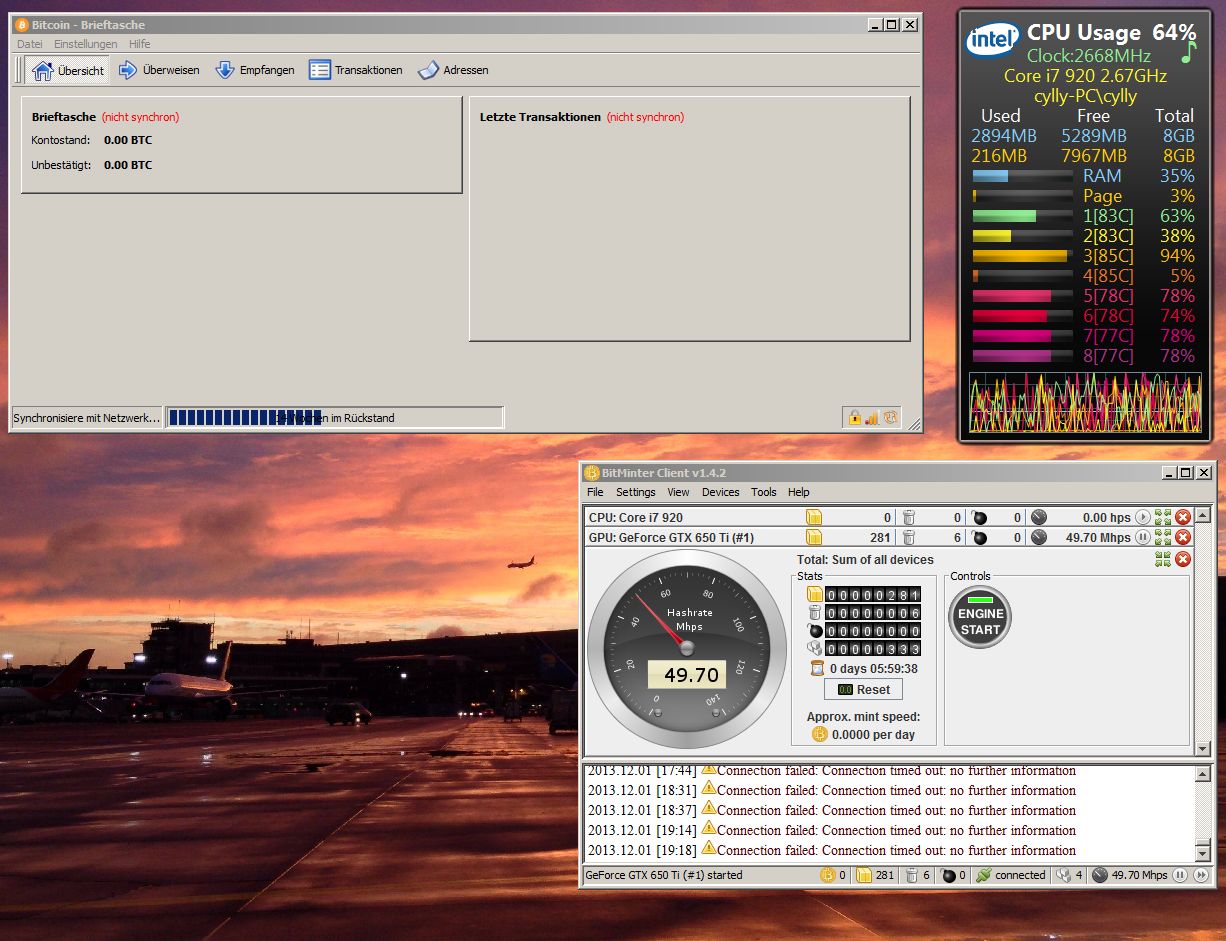
Task: Click the sync status spinner icon
Action: click(889, 418)
